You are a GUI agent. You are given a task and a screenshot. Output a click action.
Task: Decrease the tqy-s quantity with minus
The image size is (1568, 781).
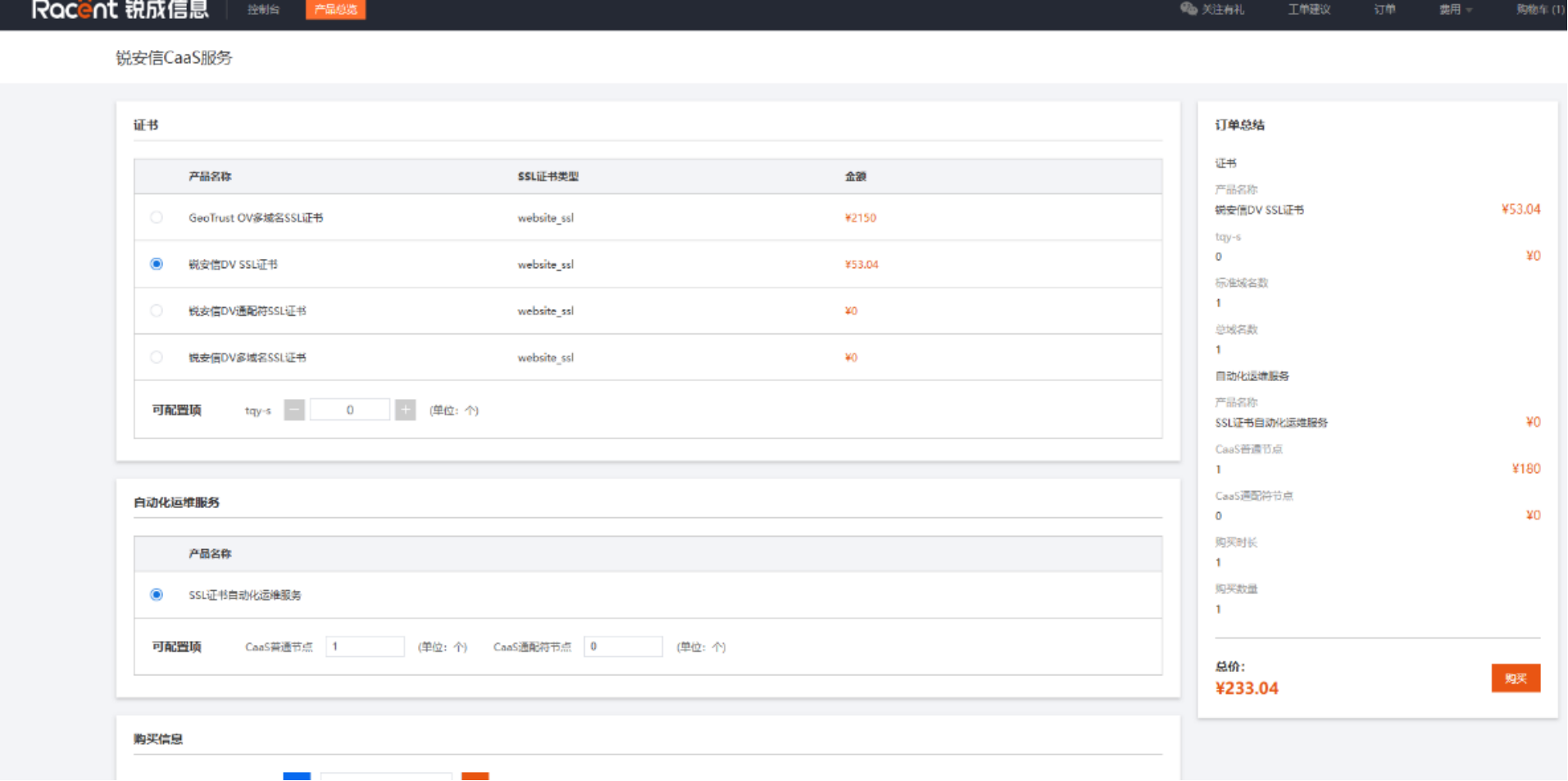point(294,410)
